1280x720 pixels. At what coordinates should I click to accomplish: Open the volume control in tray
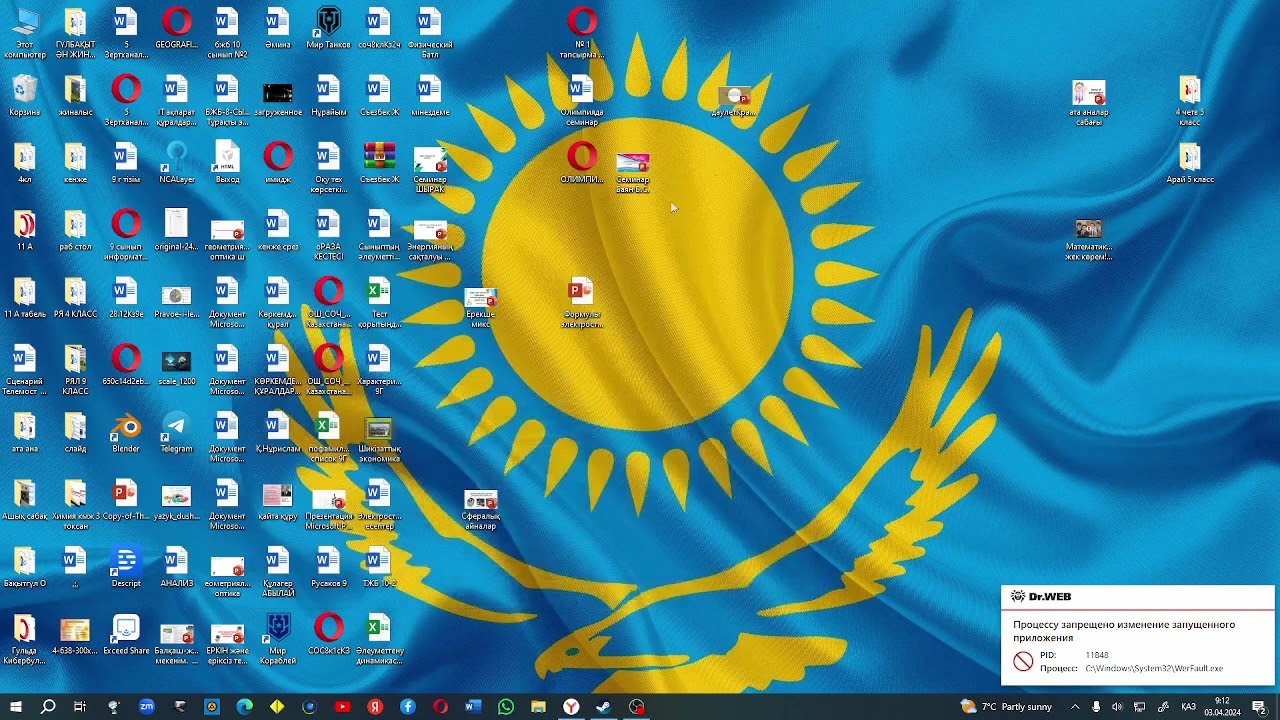(1117, 707)
